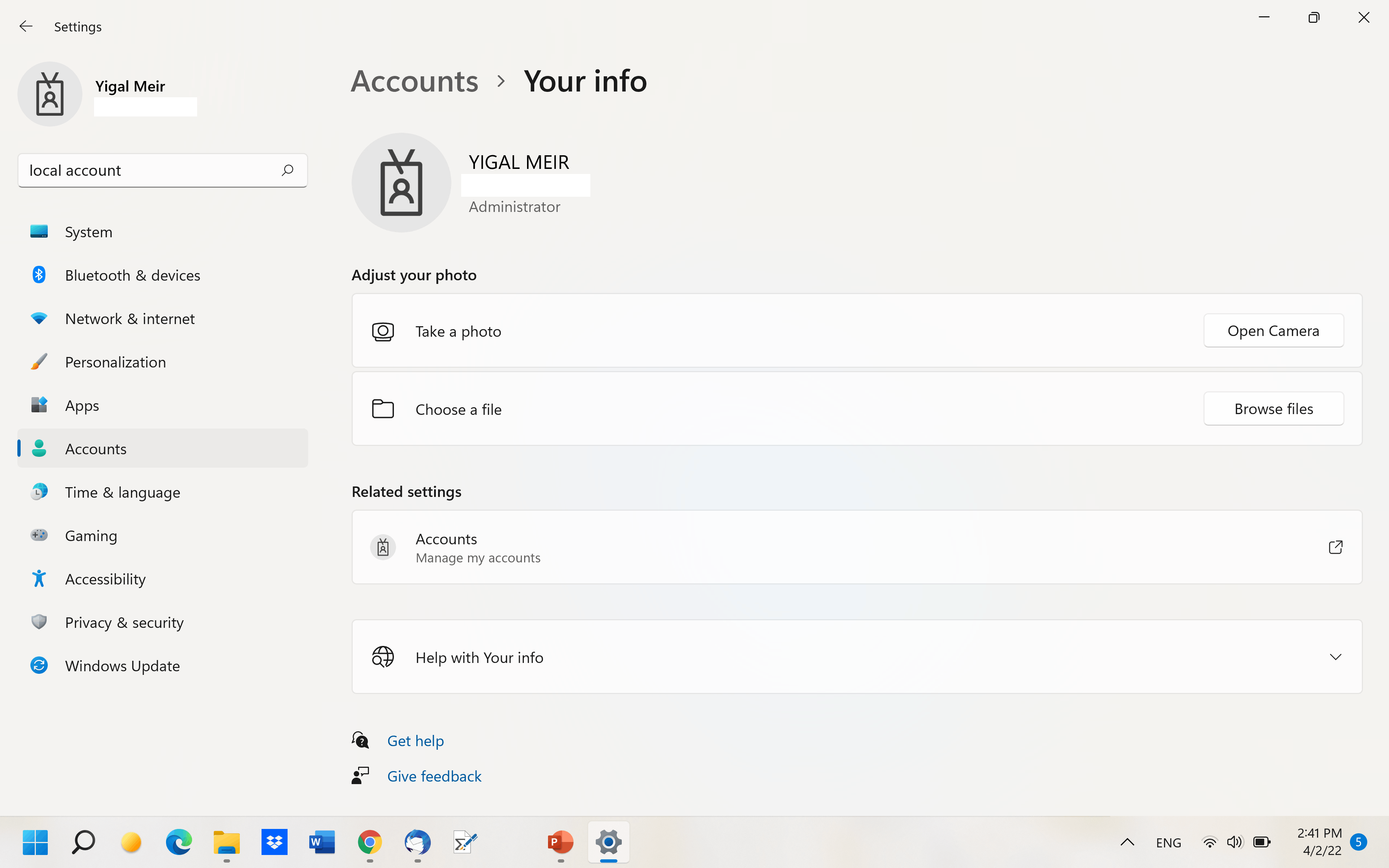1389x868 pixels.
Task: Click the Get help chat icon
Action: point(360,740)
